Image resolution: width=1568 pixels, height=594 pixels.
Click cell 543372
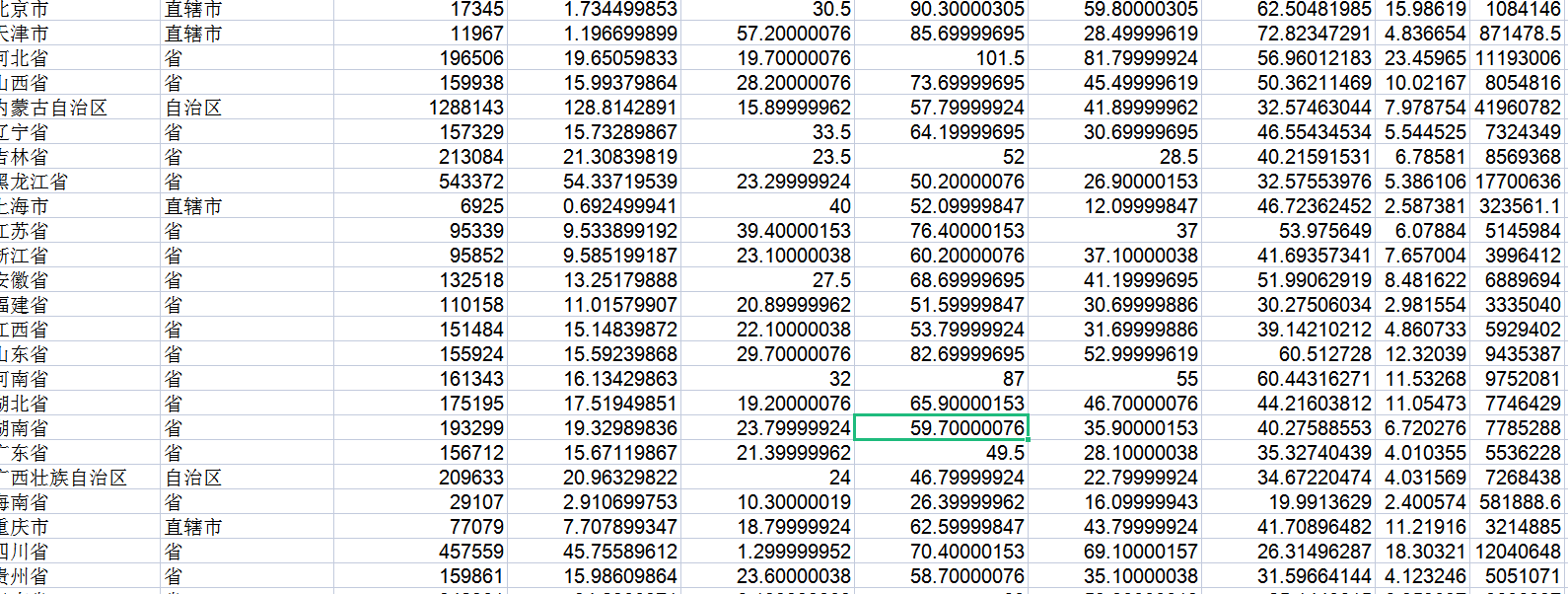pos(420,182)
